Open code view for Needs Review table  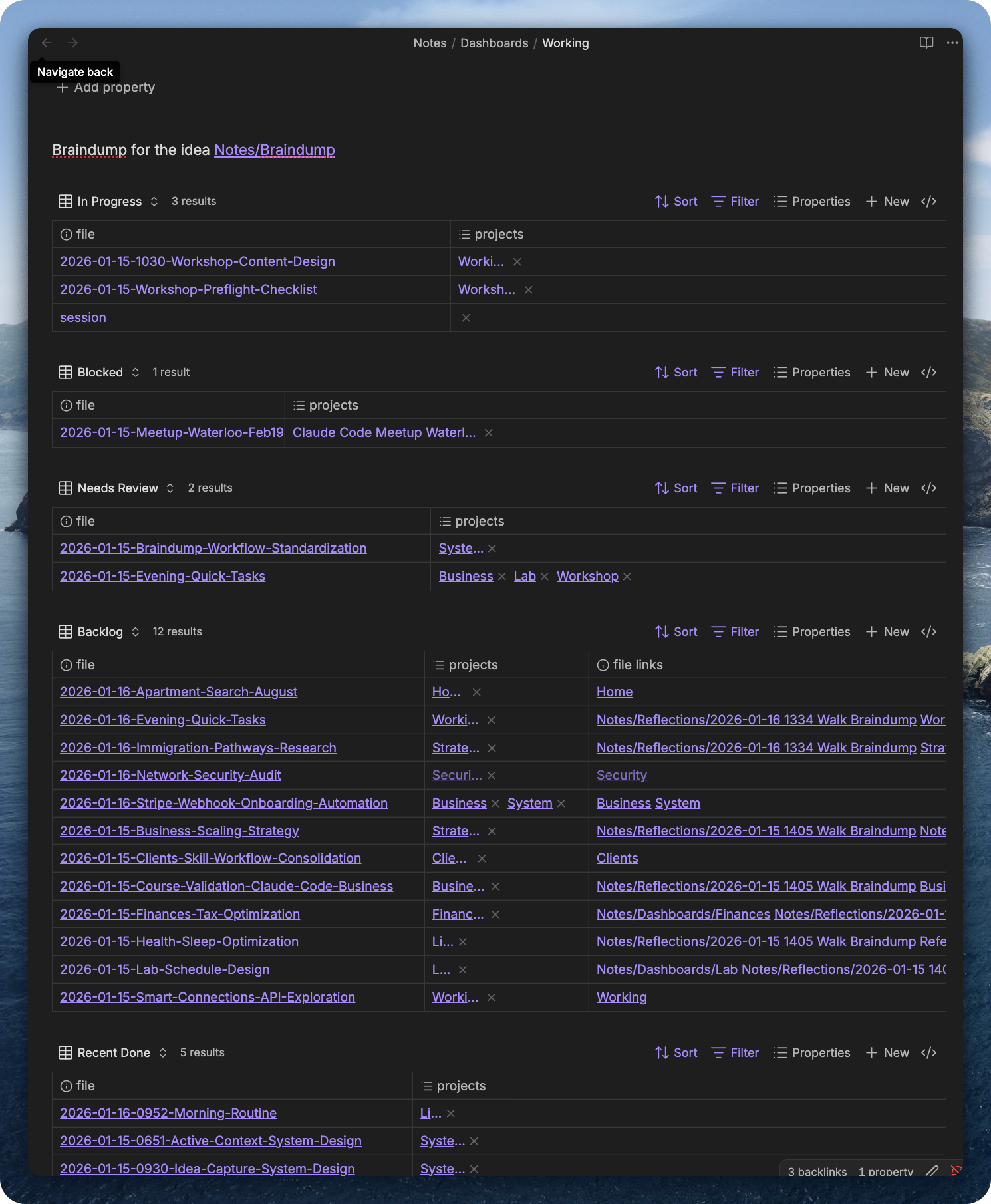(x=929, y=488)
